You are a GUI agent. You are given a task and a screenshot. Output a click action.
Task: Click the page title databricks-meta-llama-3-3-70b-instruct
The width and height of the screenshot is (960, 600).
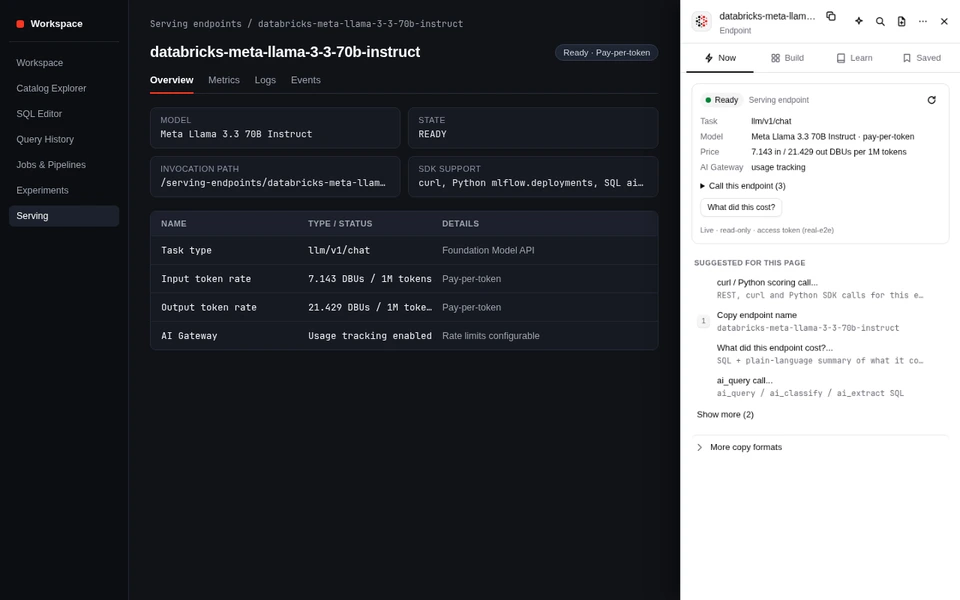[x=285, y=52]
